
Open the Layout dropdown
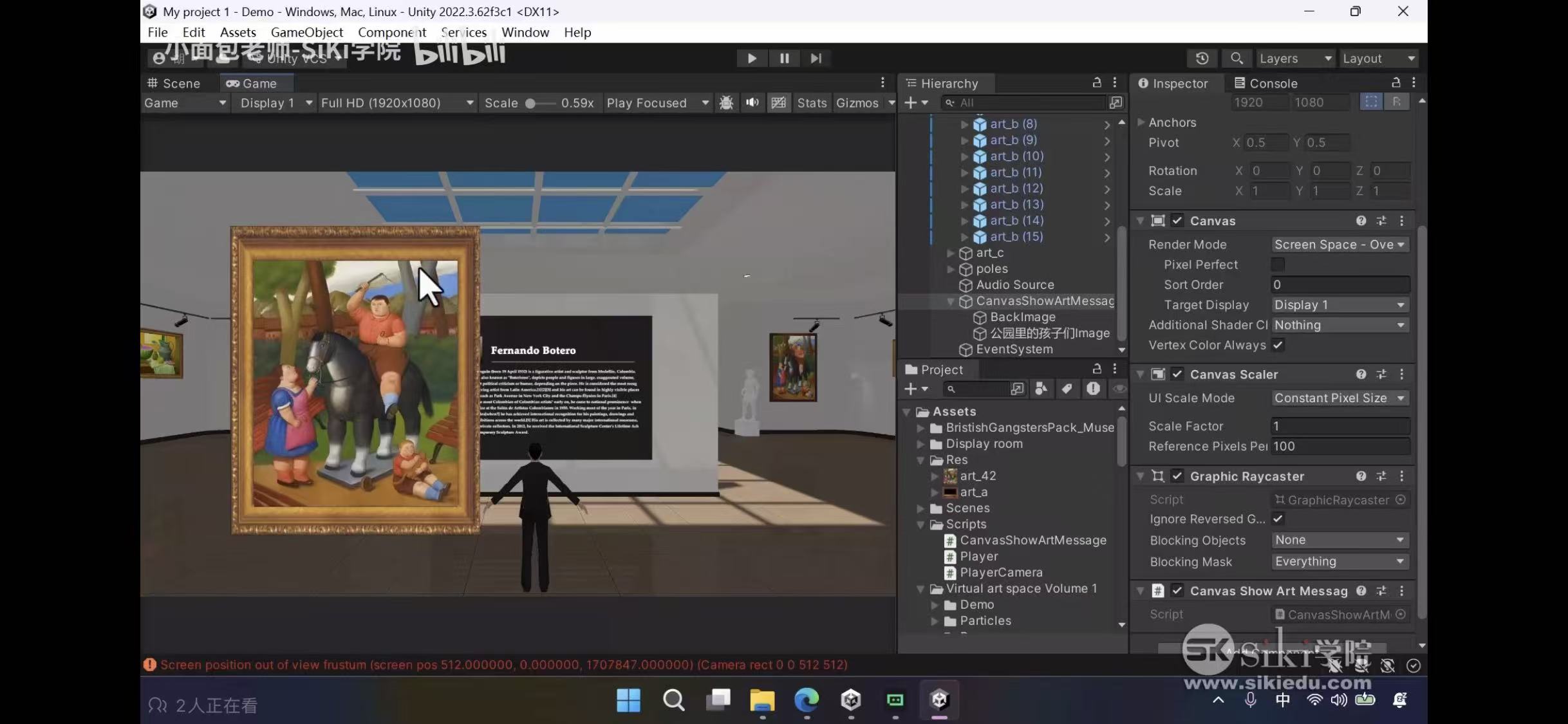pyautogui.click(x=1378, y=59)
